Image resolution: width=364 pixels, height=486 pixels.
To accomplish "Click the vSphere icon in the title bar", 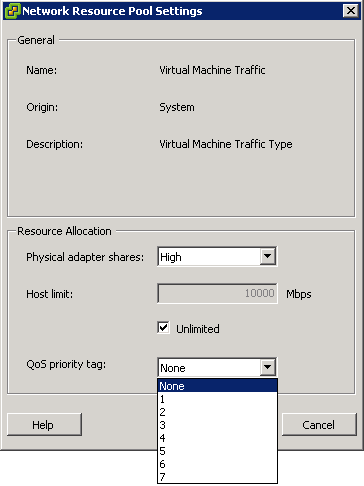I will coord(12,11).
